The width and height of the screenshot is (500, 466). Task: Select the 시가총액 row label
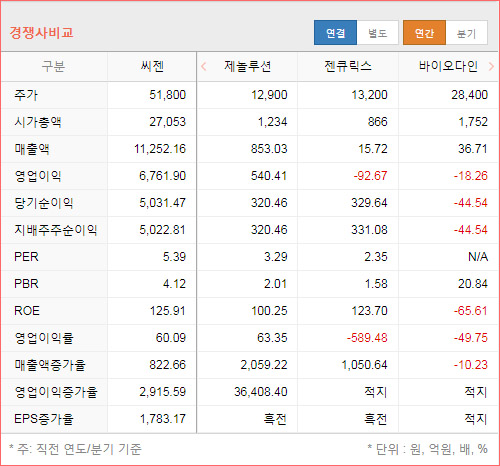(38, 122)
